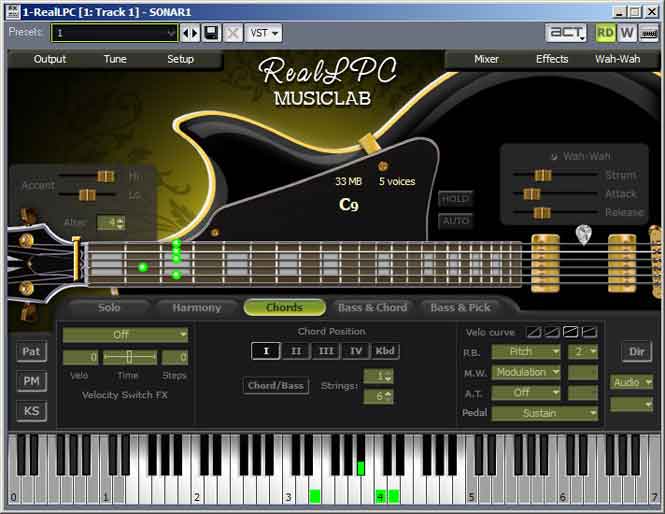Click the KS key switches button
The image size is (665, 514).
31,411
